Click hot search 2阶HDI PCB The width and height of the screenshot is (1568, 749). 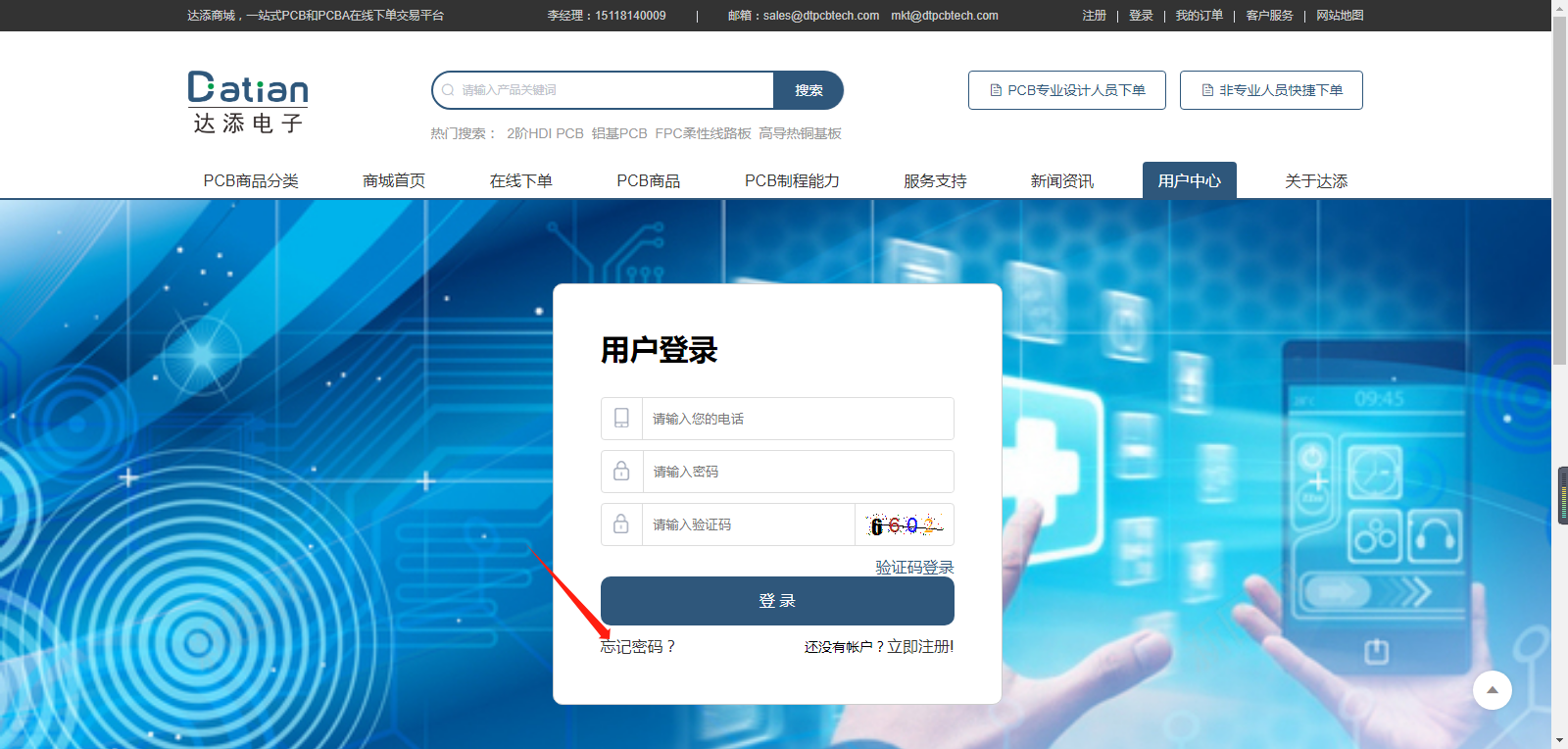coord(545,133)
